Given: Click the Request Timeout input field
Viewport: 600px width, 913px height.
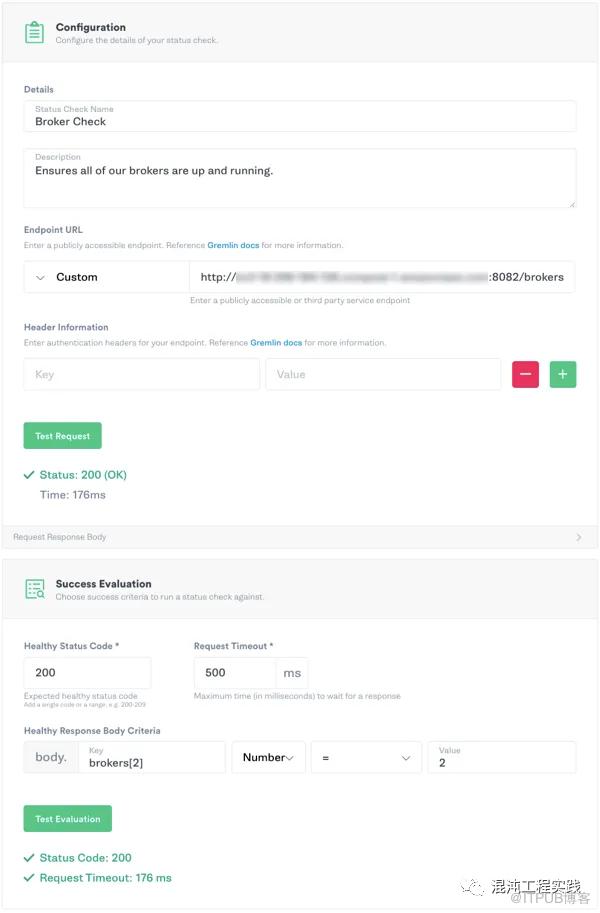Looking at the screenshot, I should point(235,673).
